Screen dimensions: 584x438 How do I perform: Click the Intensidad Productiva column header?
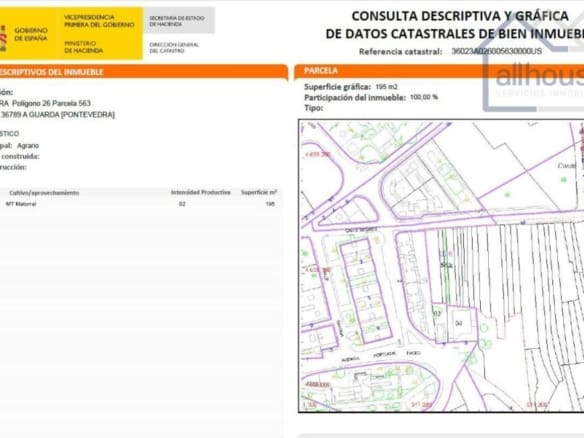pyautogui.click(x=200, y=192)
